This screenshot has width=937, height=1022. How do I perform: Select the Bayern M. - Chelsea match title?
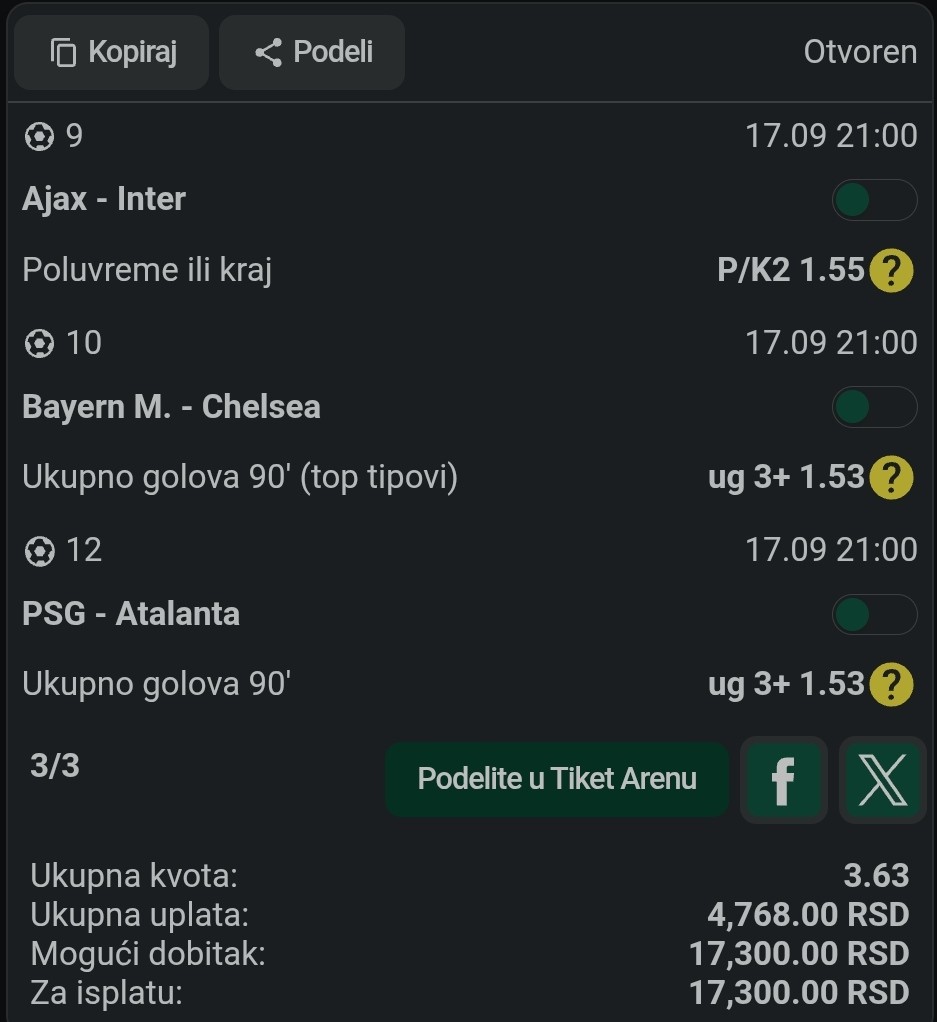click(x=171, y=407)
